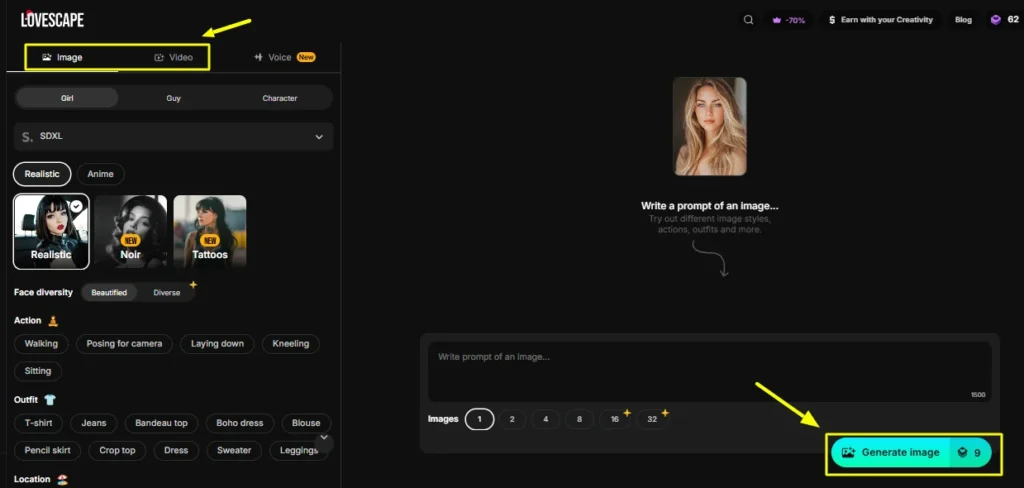Image resolution: width=1024 pixels, height=488 pixels.
Task: Add the Leggings outfit
Action: [x=299, y=451]
